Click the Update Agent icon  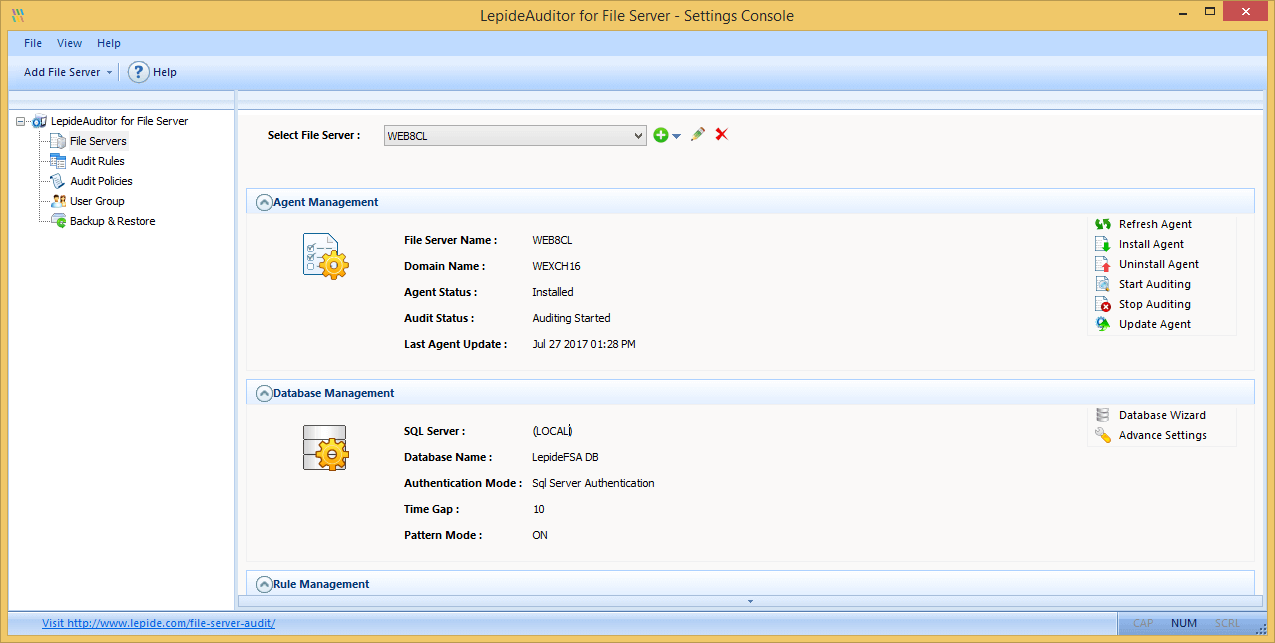[1103, 324]
